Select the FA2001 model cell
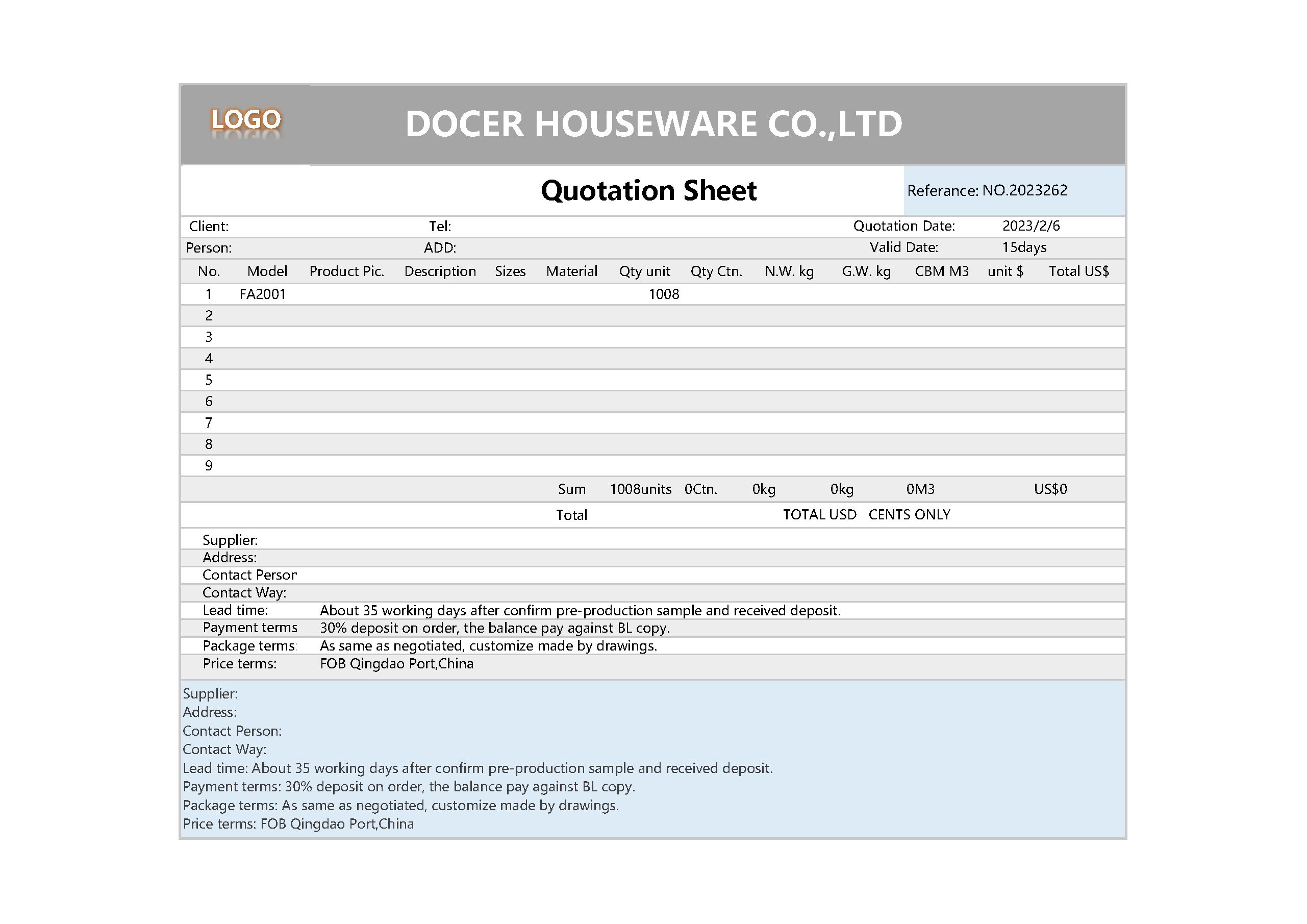 (x=262, y=294)
